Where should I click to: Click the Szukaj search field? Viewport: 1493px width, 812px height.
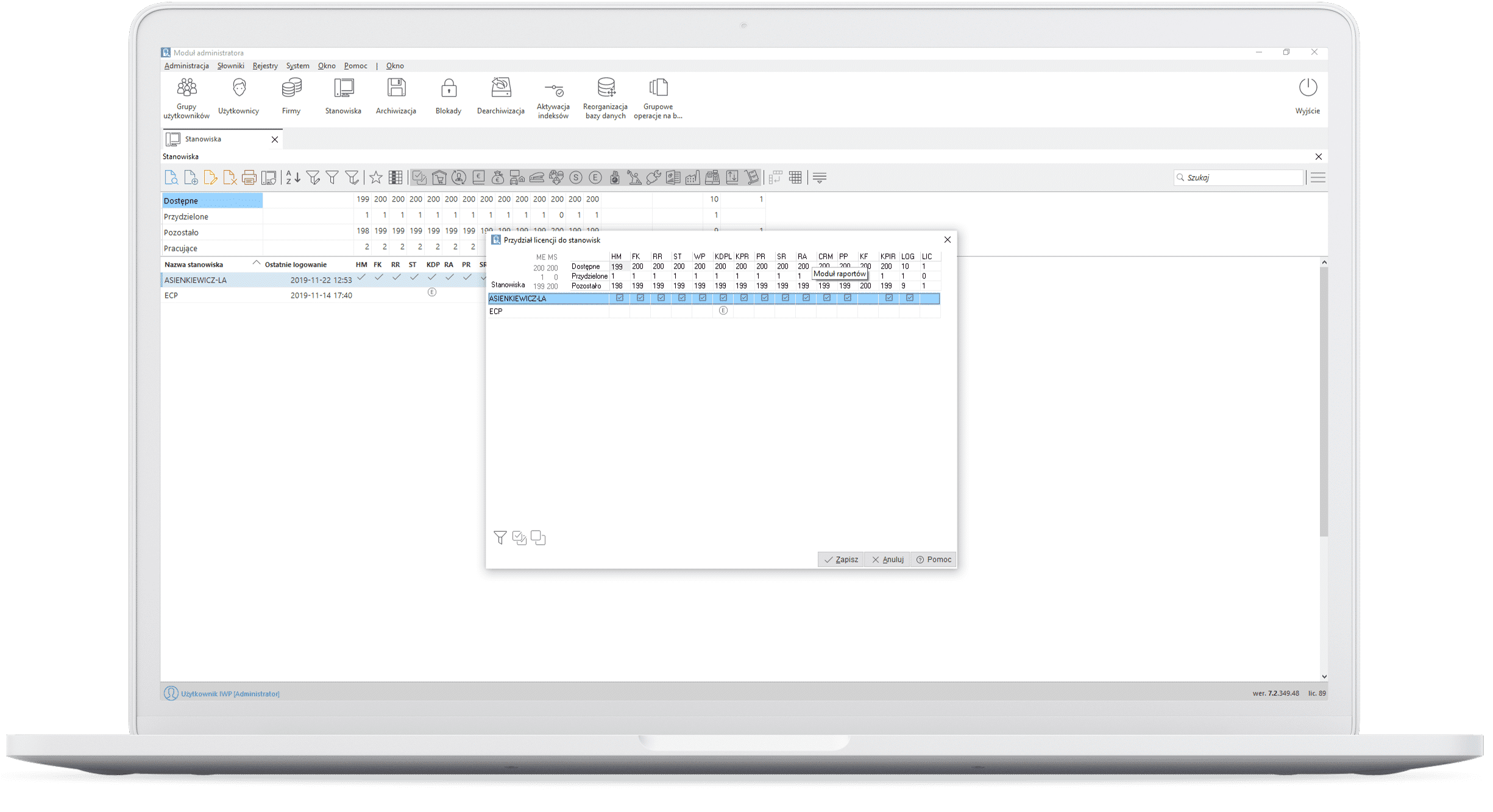click(x=1239, y=177)
